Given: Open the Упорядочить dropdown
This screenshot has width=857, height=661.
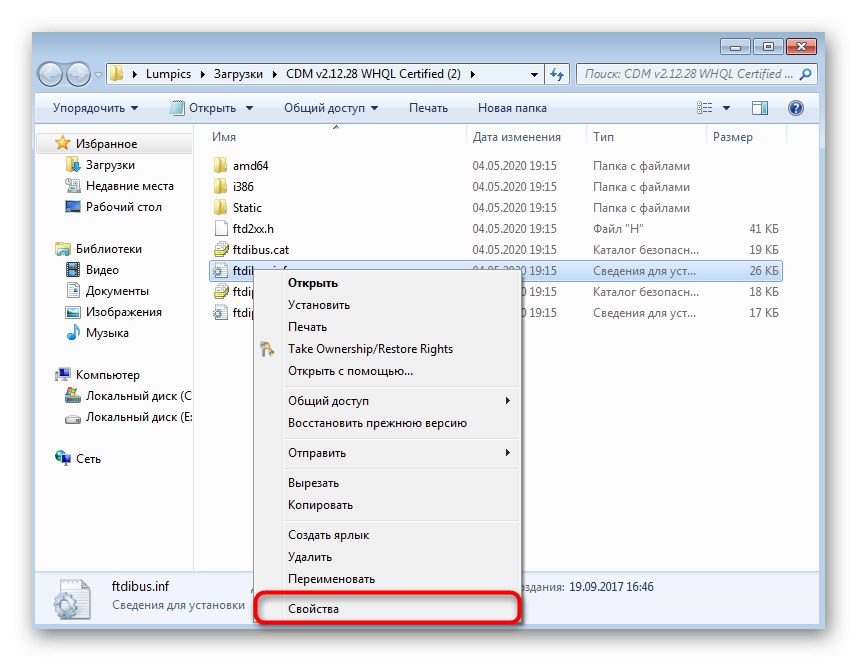Looking at the screenshot, I should [88, 107].
